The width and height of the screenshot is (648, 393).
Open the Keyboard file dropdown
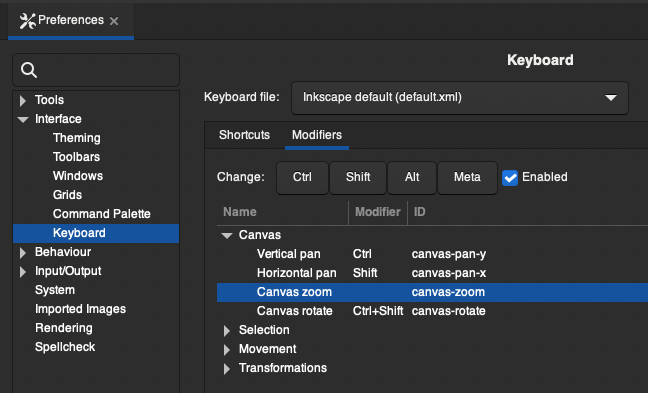[460, 98]
